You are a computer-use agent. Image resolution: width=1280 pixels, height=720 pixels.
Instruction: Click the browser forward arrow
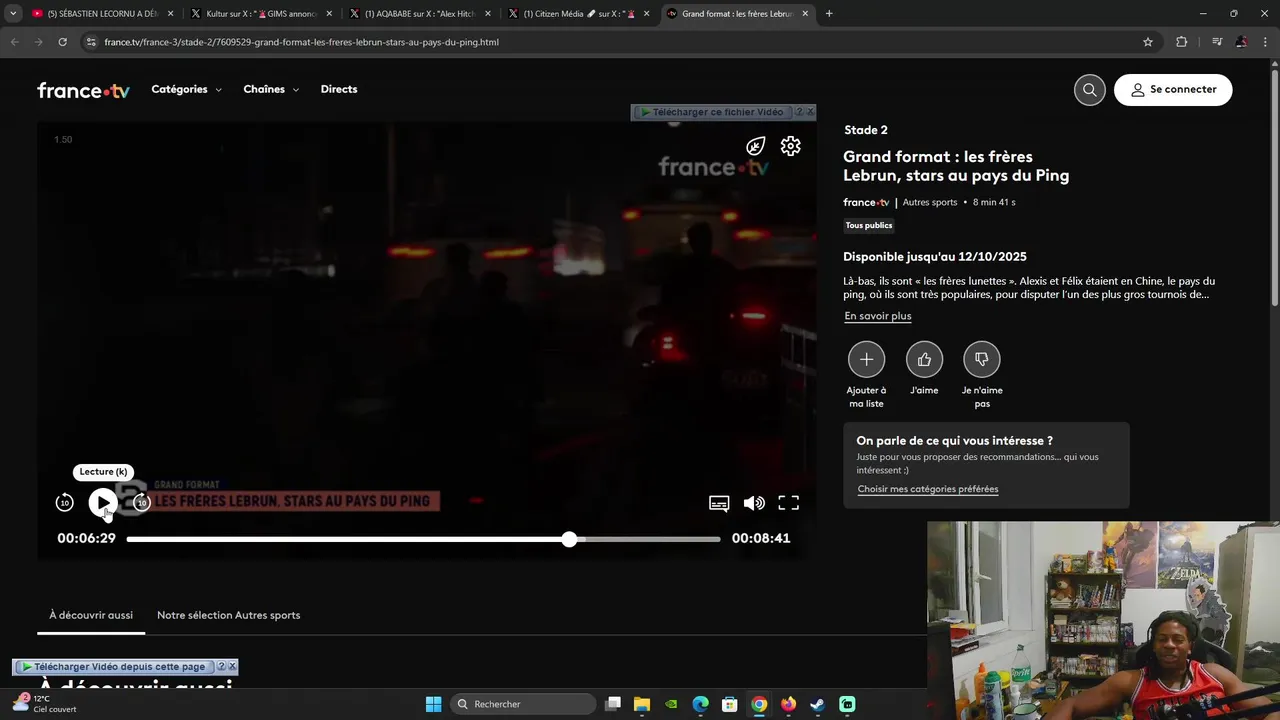pyautogui.click(x=38, y=42)
